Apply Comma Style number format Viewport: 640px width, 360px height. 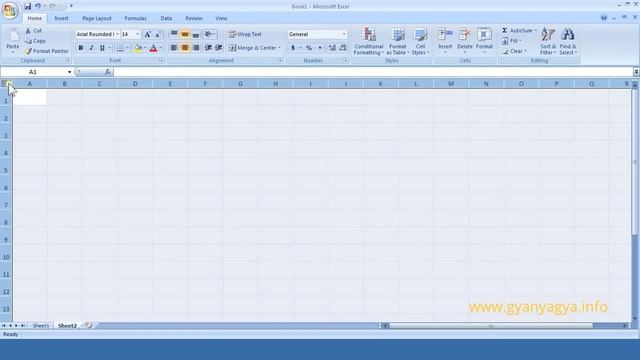[320, 48]
